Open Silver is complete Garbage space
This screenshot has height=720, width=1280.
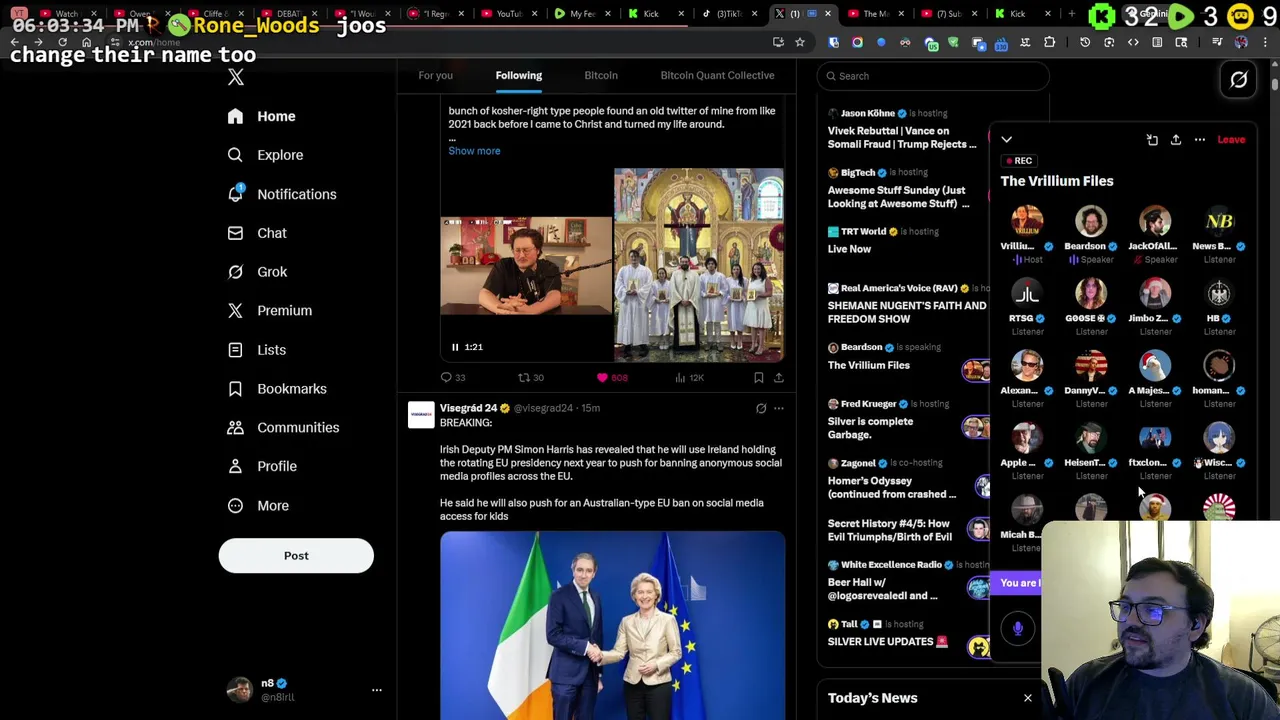coord(870,428)
